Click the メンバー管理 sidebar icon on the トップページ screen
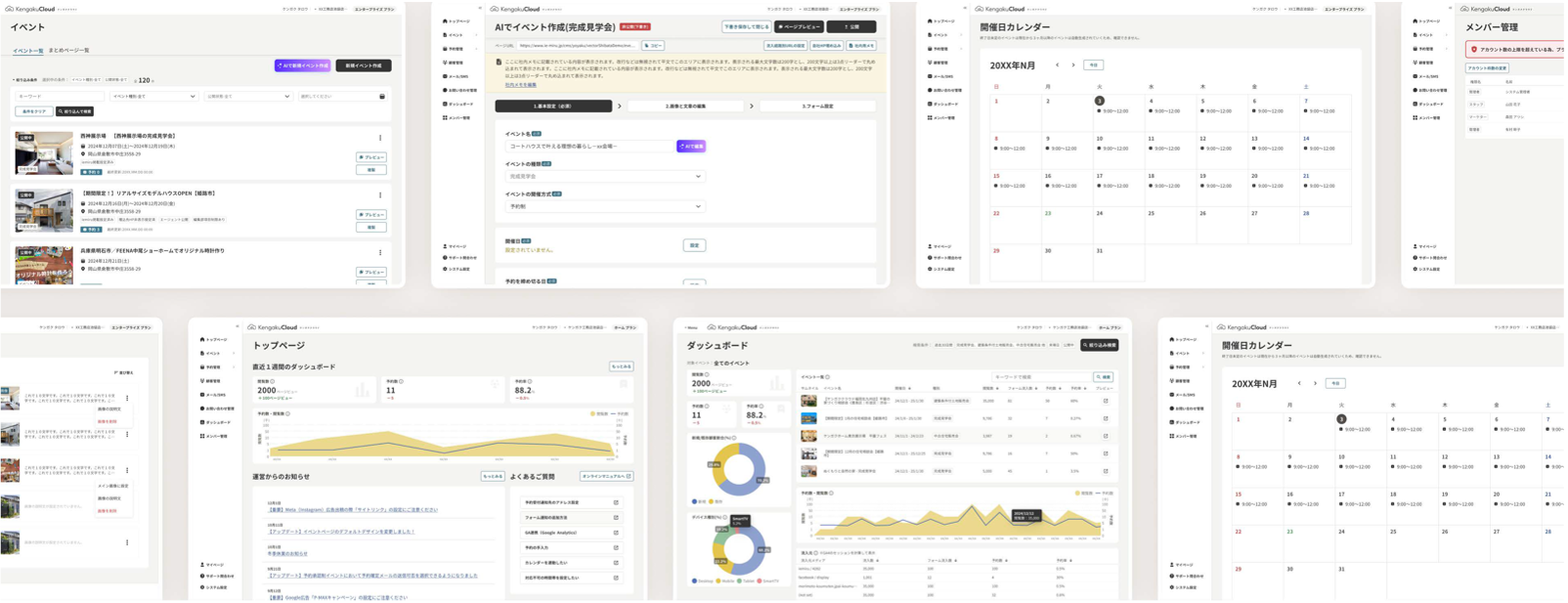The height and width of the screenshot is (603, 1568). pyautogui.click(x=202, y=436)
